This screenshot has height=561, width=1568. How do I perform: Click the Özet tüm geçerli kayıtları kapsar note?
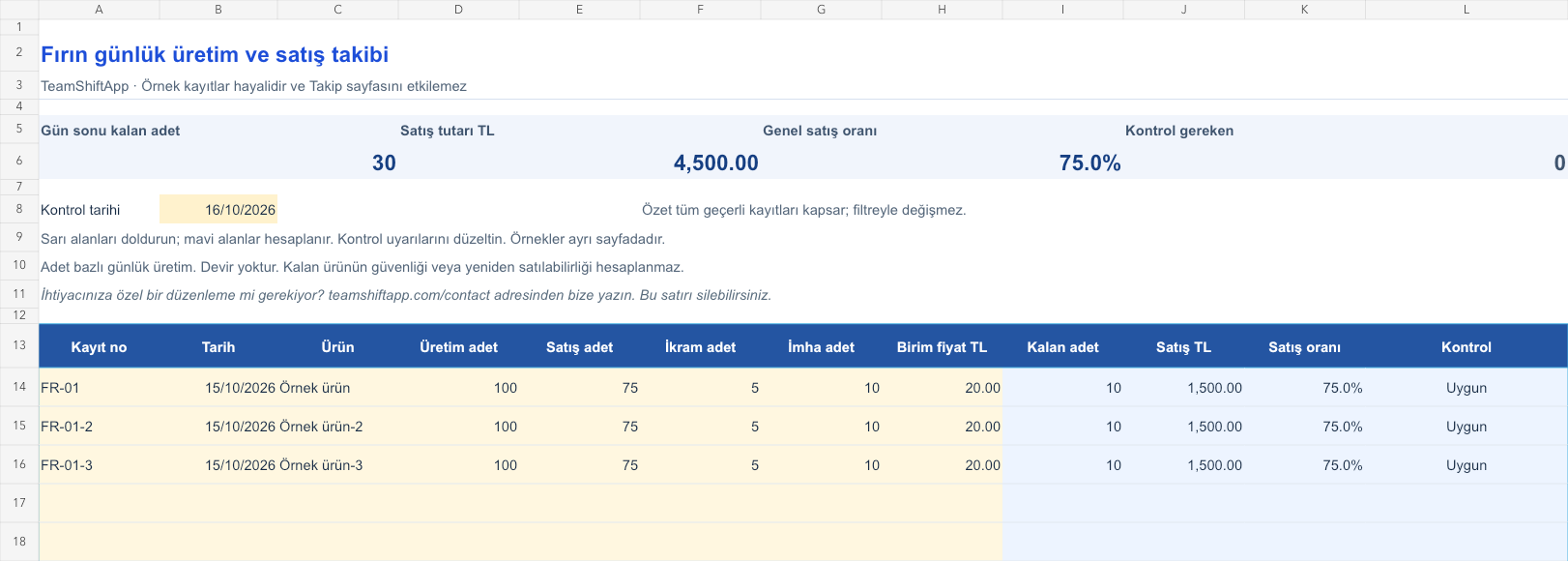point(803,210)
